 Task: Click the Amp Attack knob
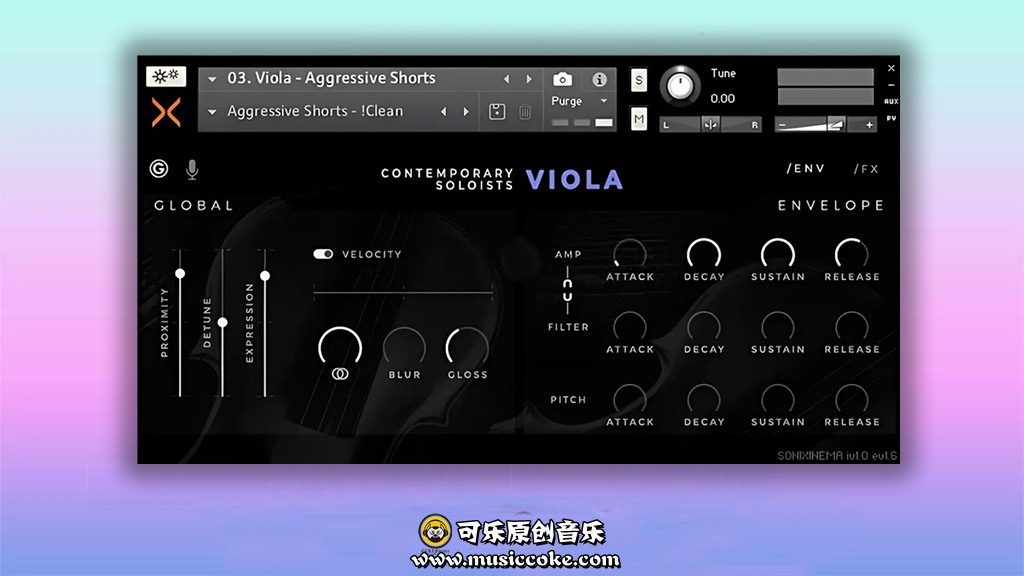(x=630, y=254)
